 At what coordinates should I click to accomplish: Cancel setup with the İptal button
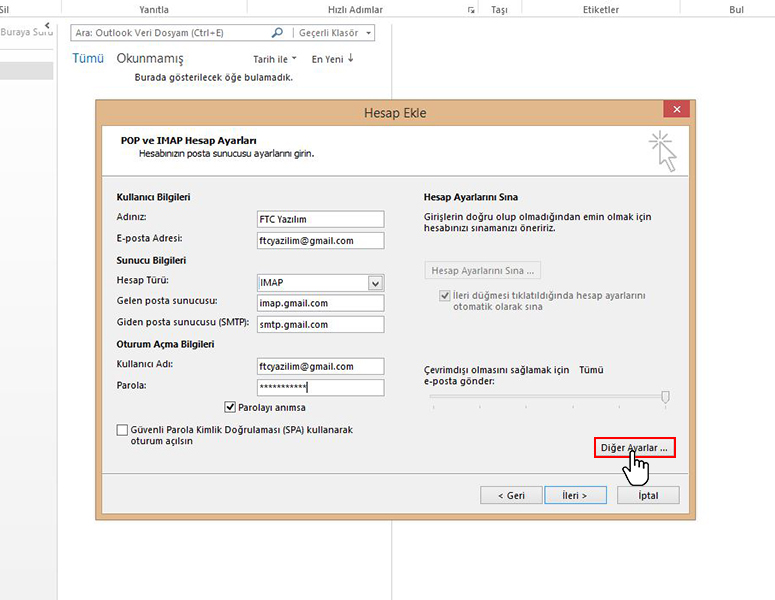[650, 495]
